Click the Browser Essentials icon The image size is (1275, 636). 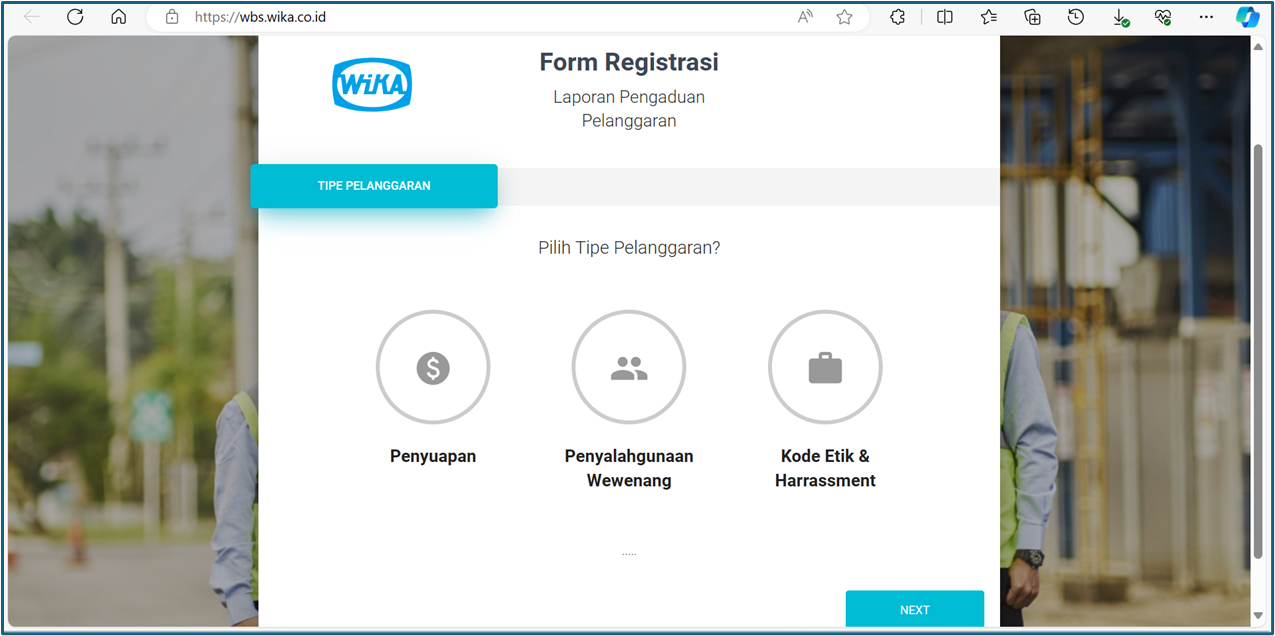point(1162,16)
